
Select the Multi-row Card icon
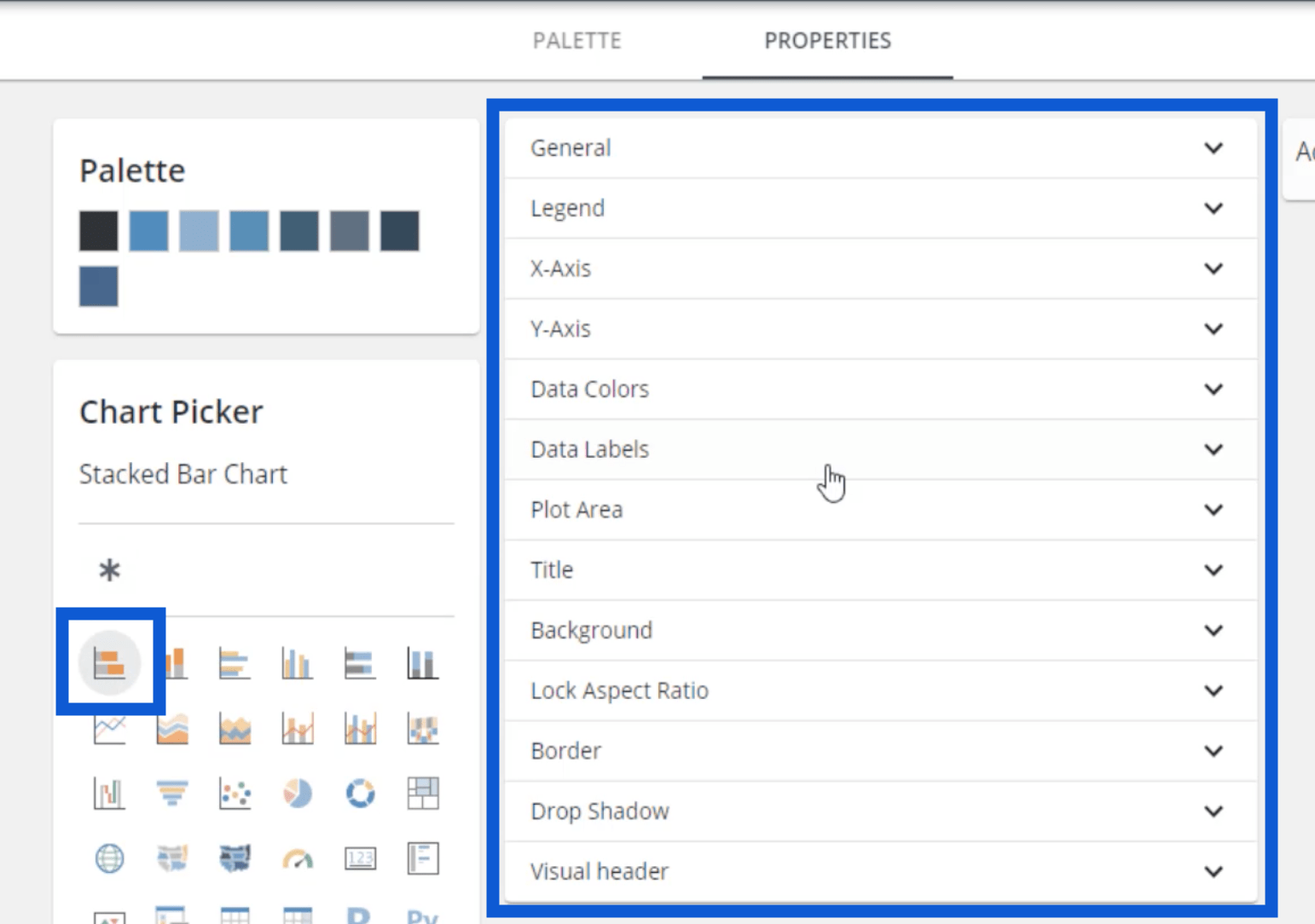point(422,858)
